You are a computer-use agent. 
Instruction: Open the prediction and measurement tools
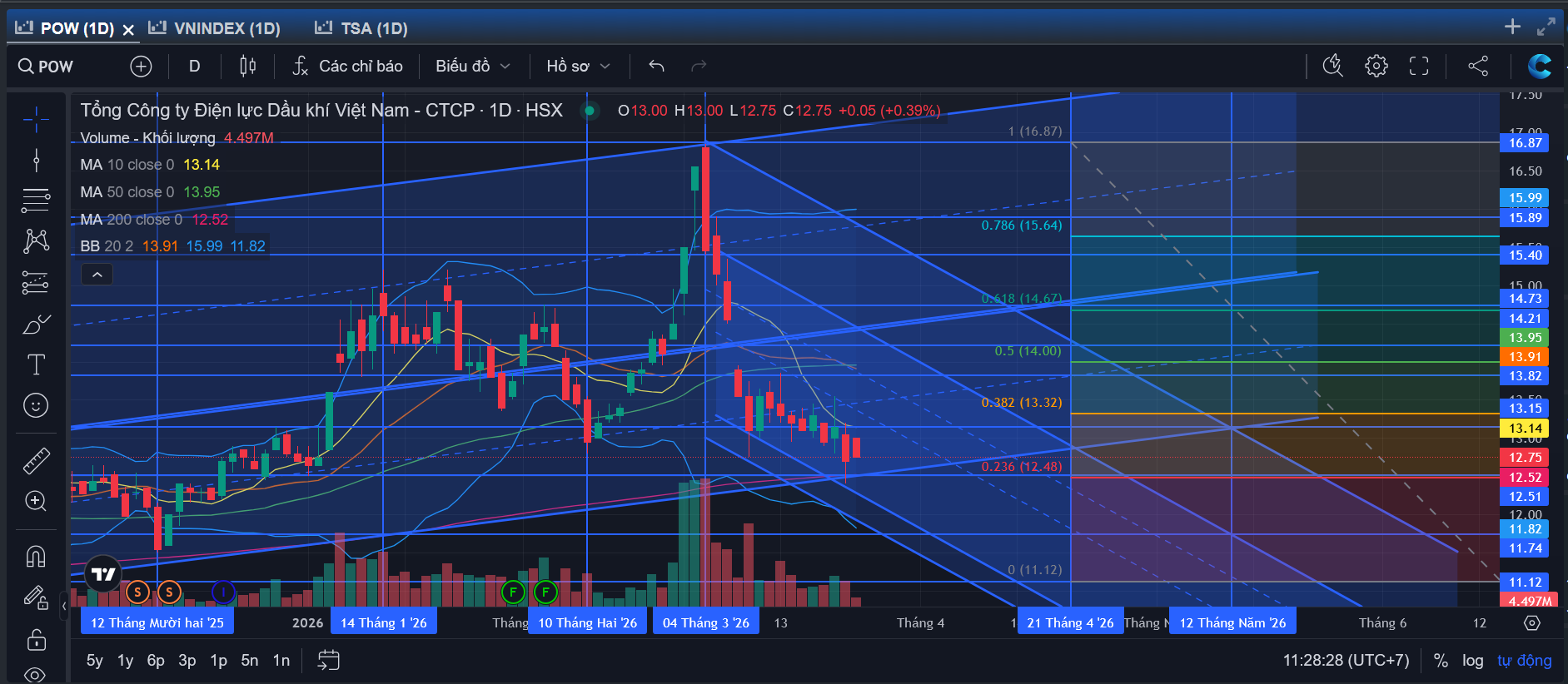pos(36,283)
